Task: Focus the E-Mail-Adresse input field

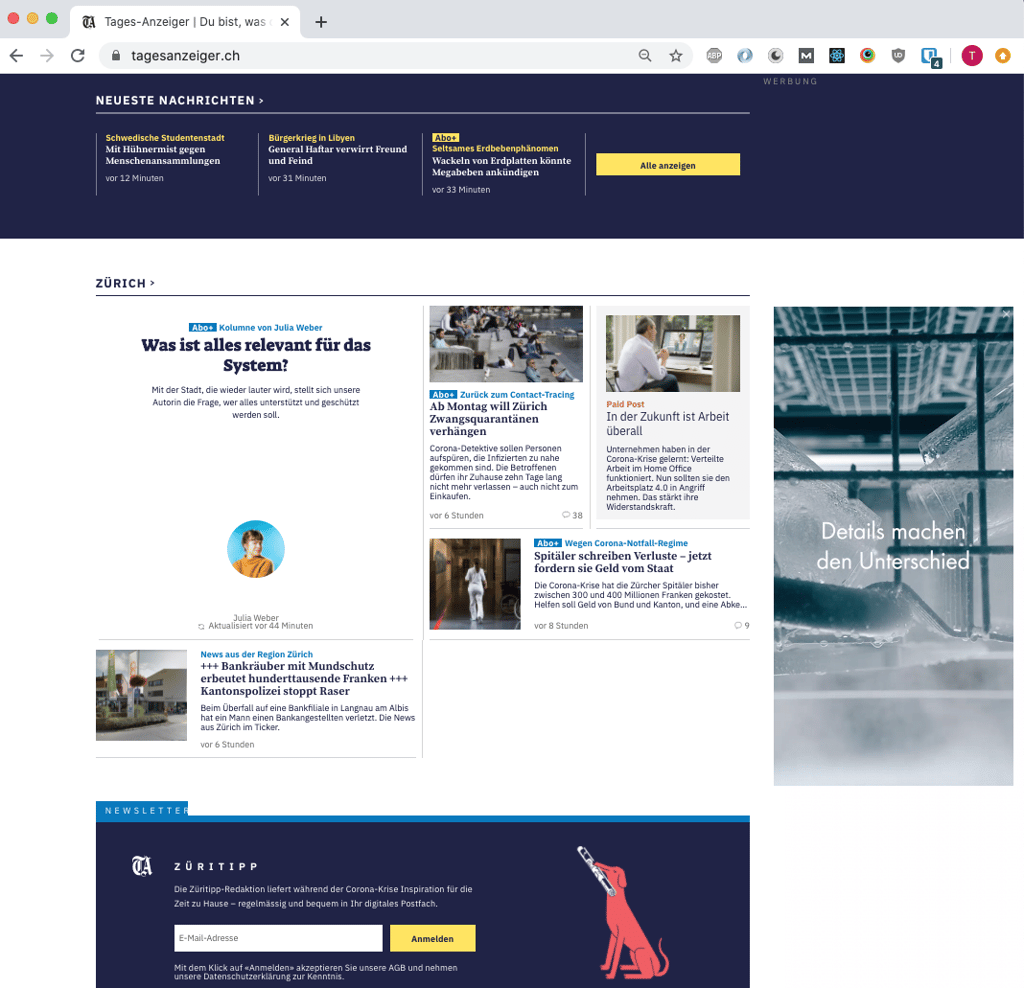Action: 278,938
